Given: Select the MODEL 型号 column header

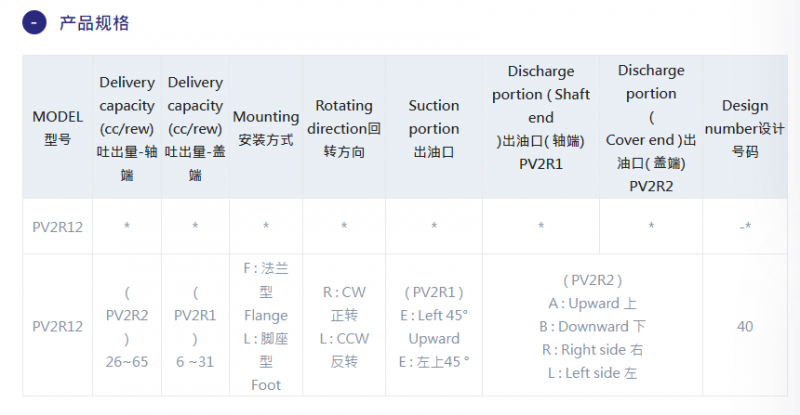Looking at the screenshot, I should [x=58, y=128].
